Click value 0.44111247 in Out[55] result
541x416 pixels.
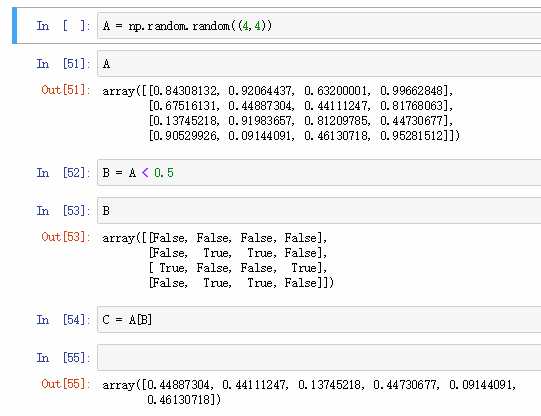point(254,385)
